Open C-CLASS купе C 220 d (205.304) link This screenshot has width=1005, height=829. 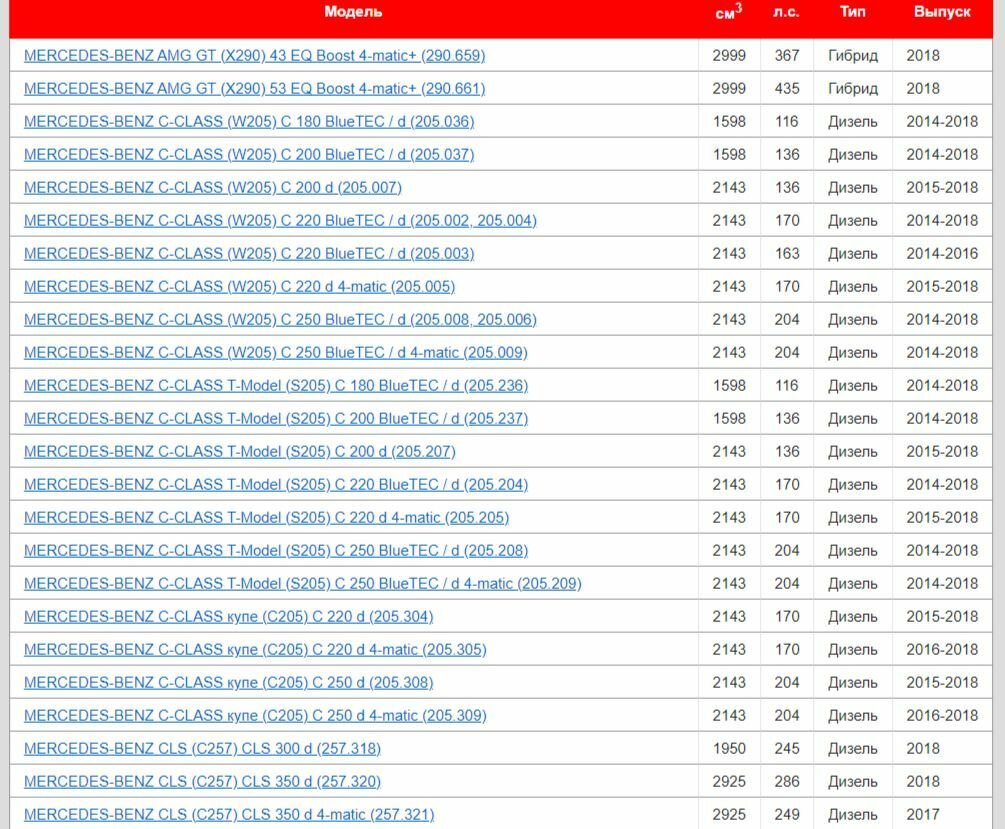click(x=228, y=617)
